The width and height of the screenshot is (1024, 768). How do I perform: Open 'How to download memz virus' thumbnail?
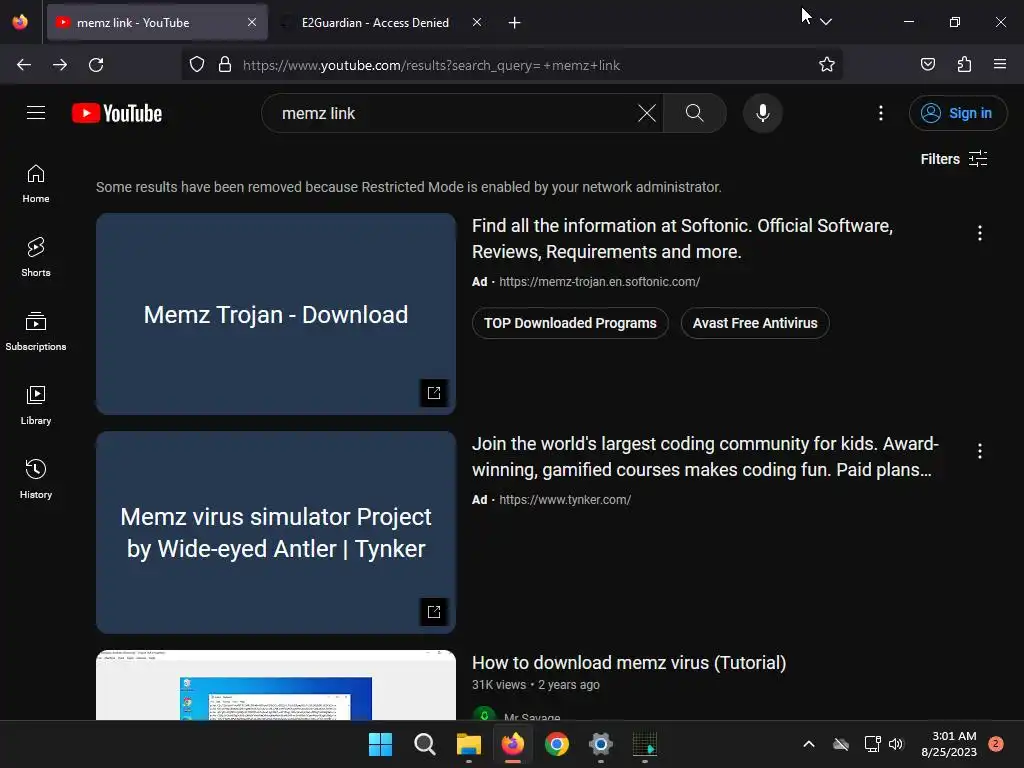point(276,685)
